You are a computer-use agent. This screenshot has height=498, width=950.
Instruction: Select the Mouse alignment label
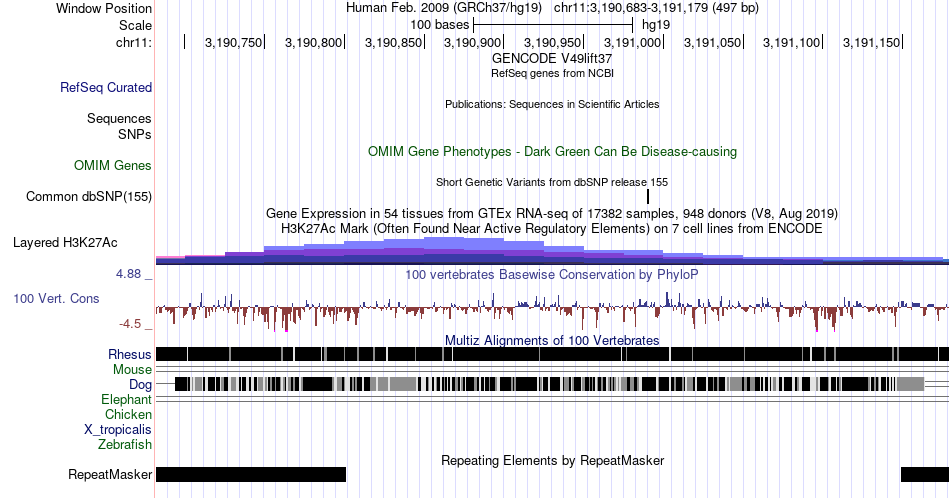pos(132,370)
